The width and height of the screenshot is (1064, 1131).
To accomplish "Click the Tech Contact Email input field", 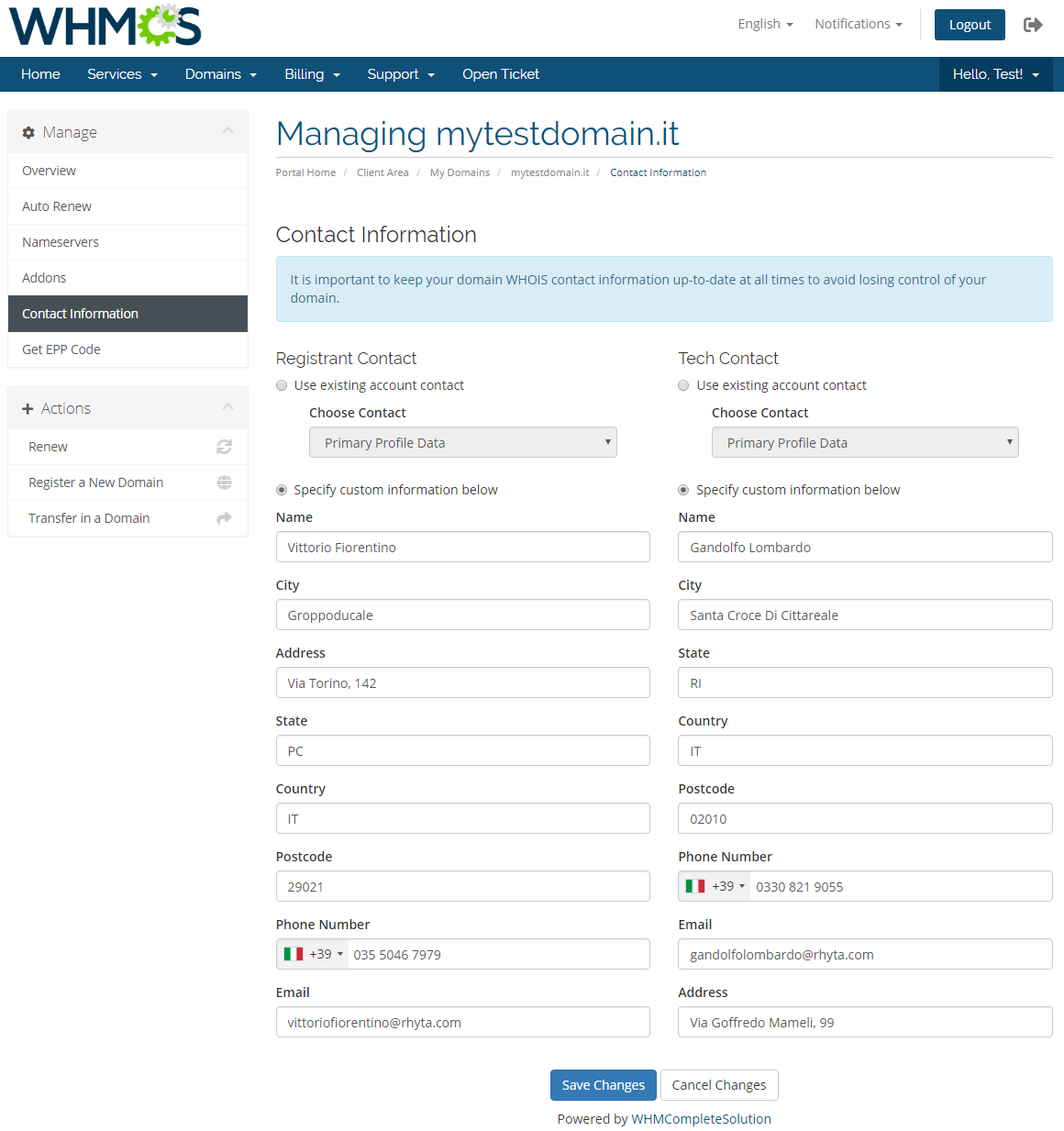I will 864,954.
